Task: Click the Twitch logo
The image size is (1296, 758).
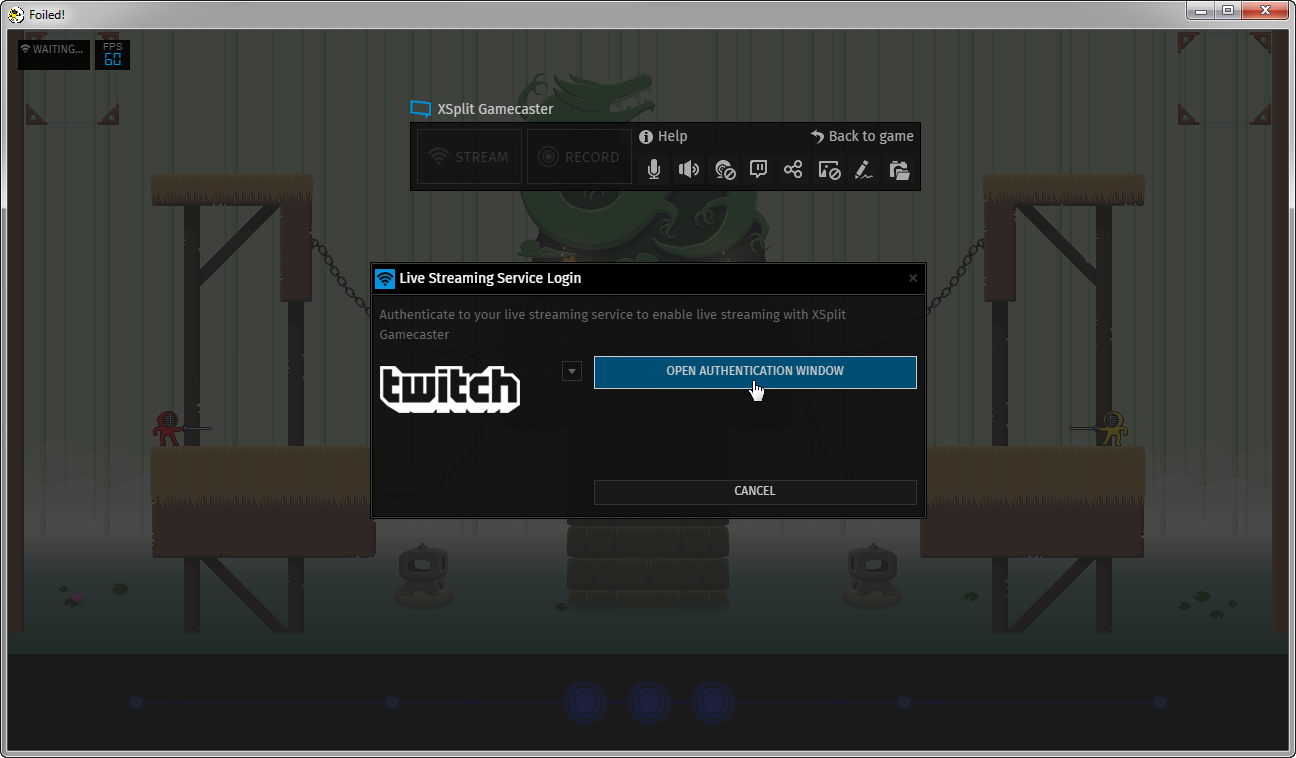Action: 450,389
